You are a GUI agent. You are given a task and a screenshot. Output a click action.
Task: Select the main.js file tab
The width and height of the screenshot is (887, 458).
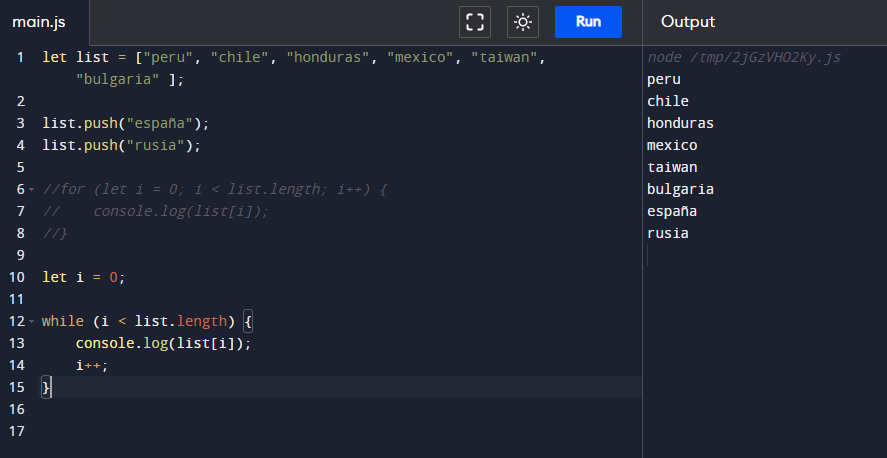point(39,22)
